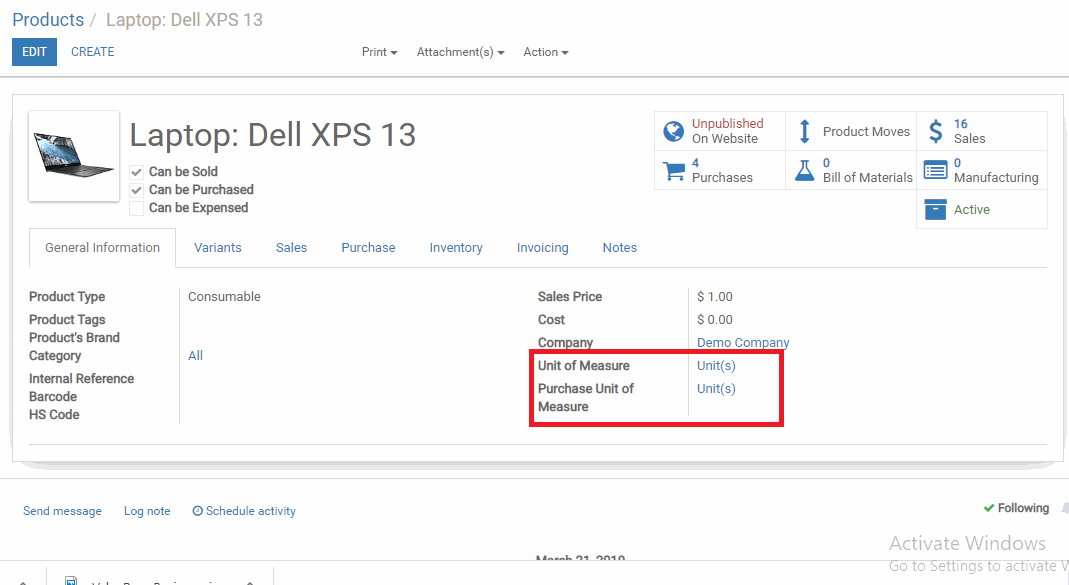This screenshot has height=585, width=1069.
Task: Click the Dell XPS 13 product image
Action: coord(74,156)
